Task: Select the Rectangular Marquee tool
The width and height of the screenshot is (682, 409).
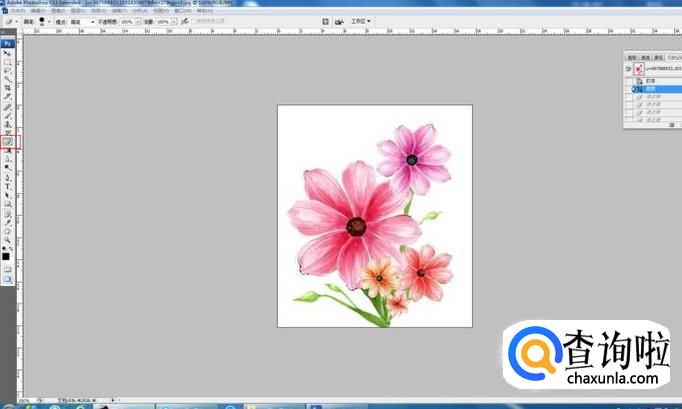Action: 7,61
